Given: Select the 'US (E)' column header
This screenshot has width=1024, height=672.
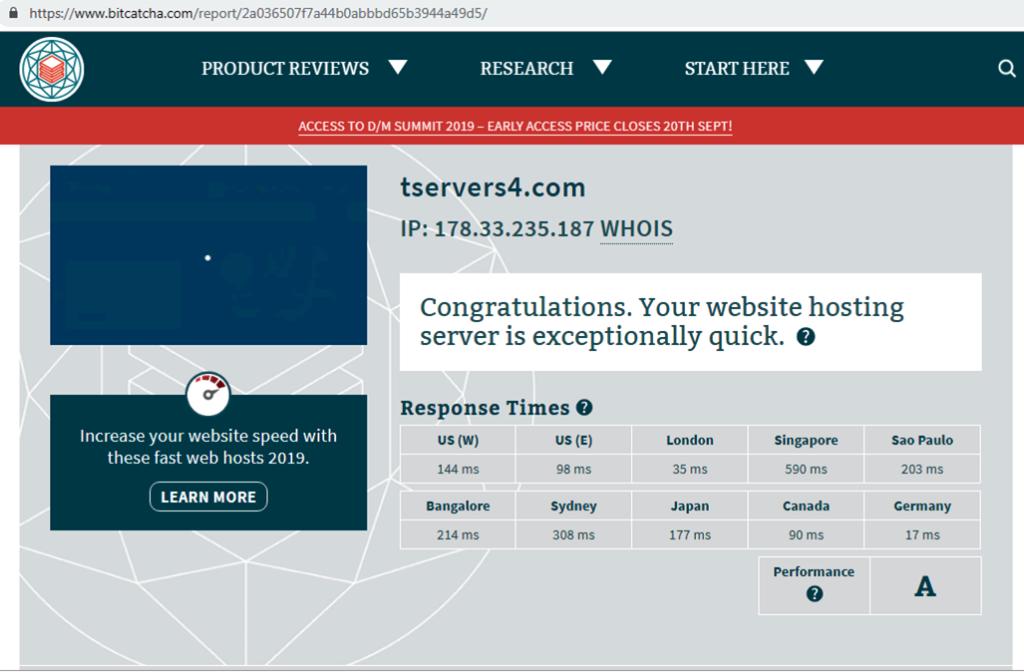Looking at the screenshot, I should click(573, 440).
